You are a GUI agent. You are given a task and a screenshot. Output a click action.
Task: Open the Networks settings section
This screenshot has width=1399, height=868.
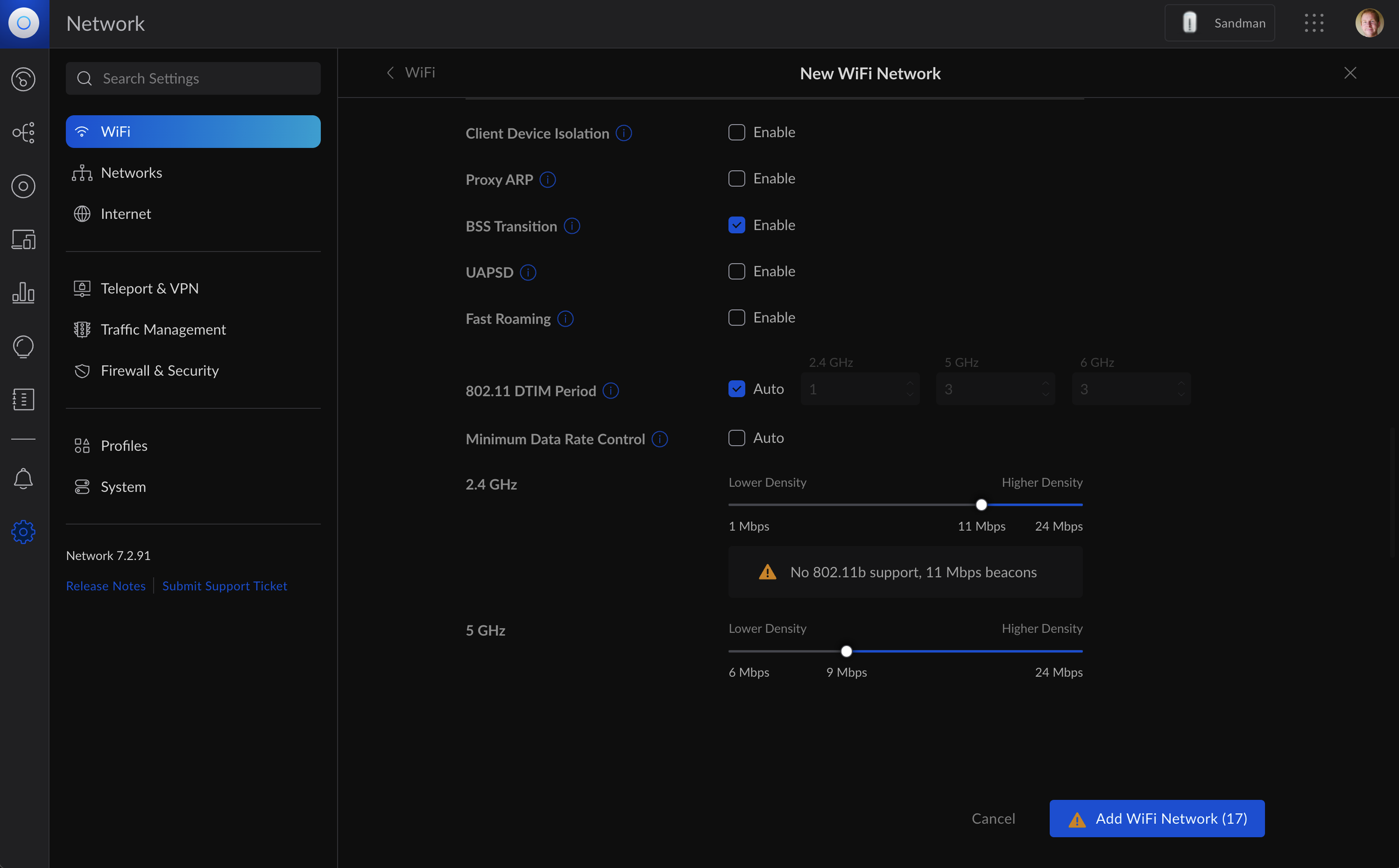[x=132, y=172]
